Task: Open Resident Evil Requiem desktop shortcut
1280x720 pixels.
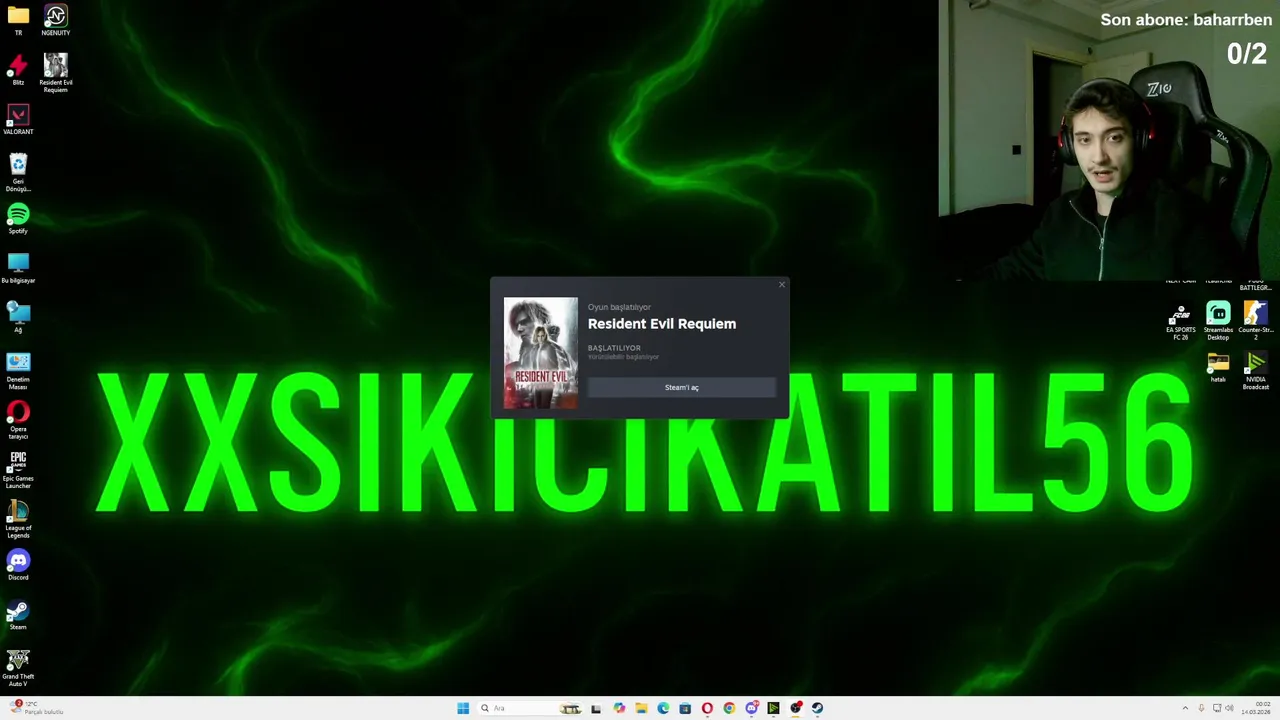Action: pyautogui.click(x=56, y=73)
